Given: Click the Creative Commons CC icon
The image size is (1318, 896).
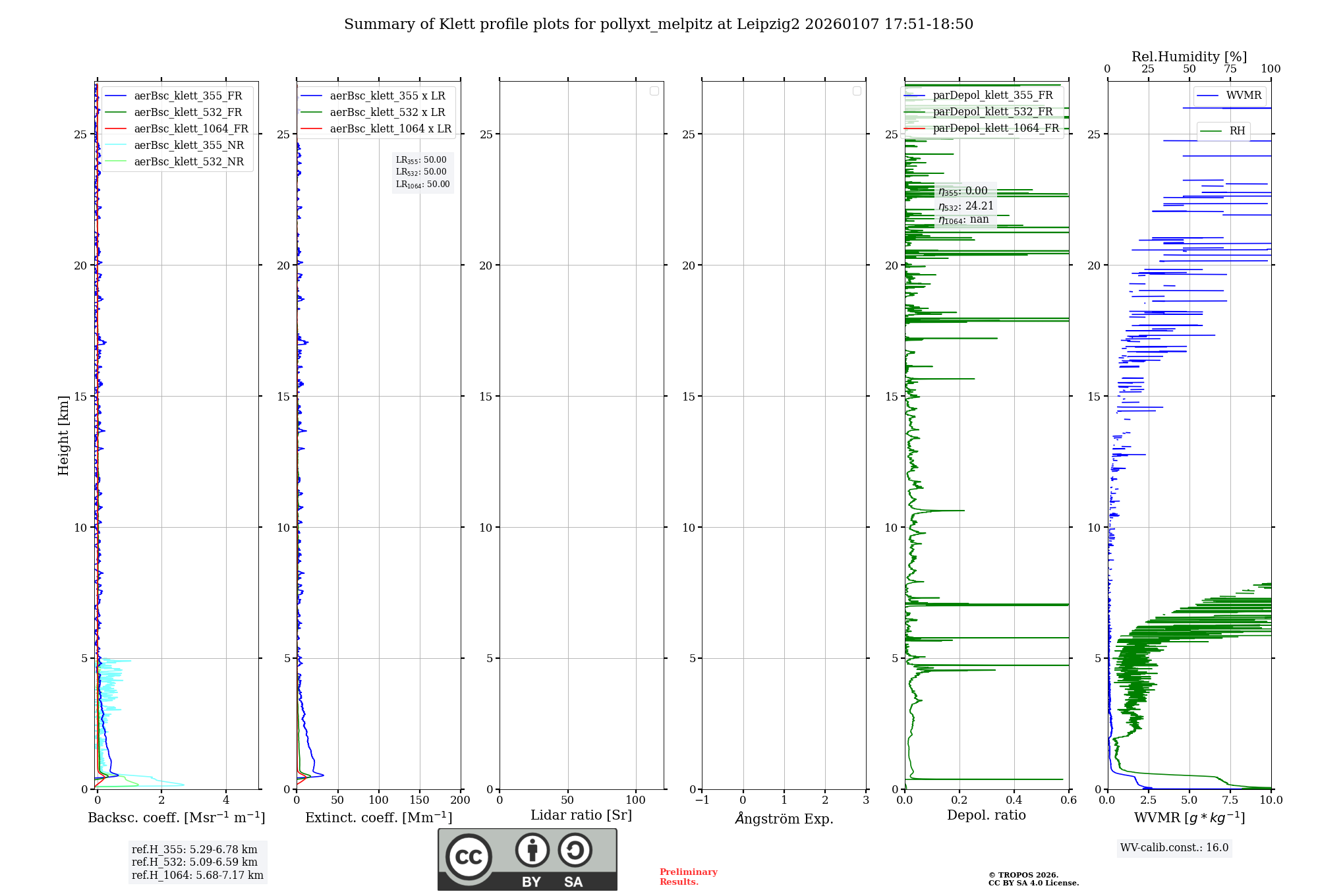Looking at the screenshot, I should pos(469,857).
